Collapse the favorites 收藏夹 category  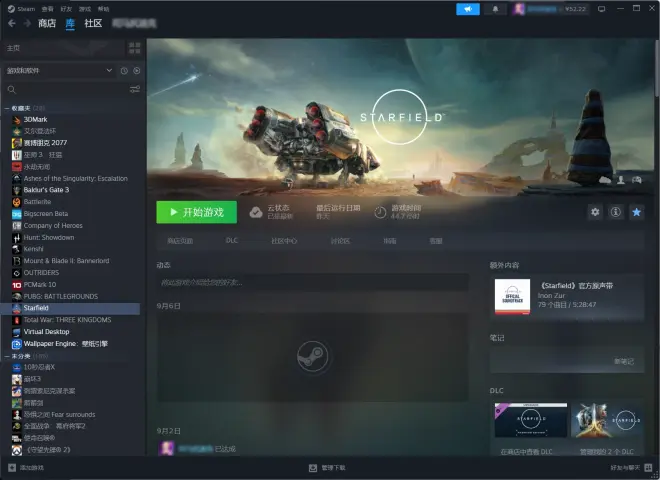coord(7,108)
